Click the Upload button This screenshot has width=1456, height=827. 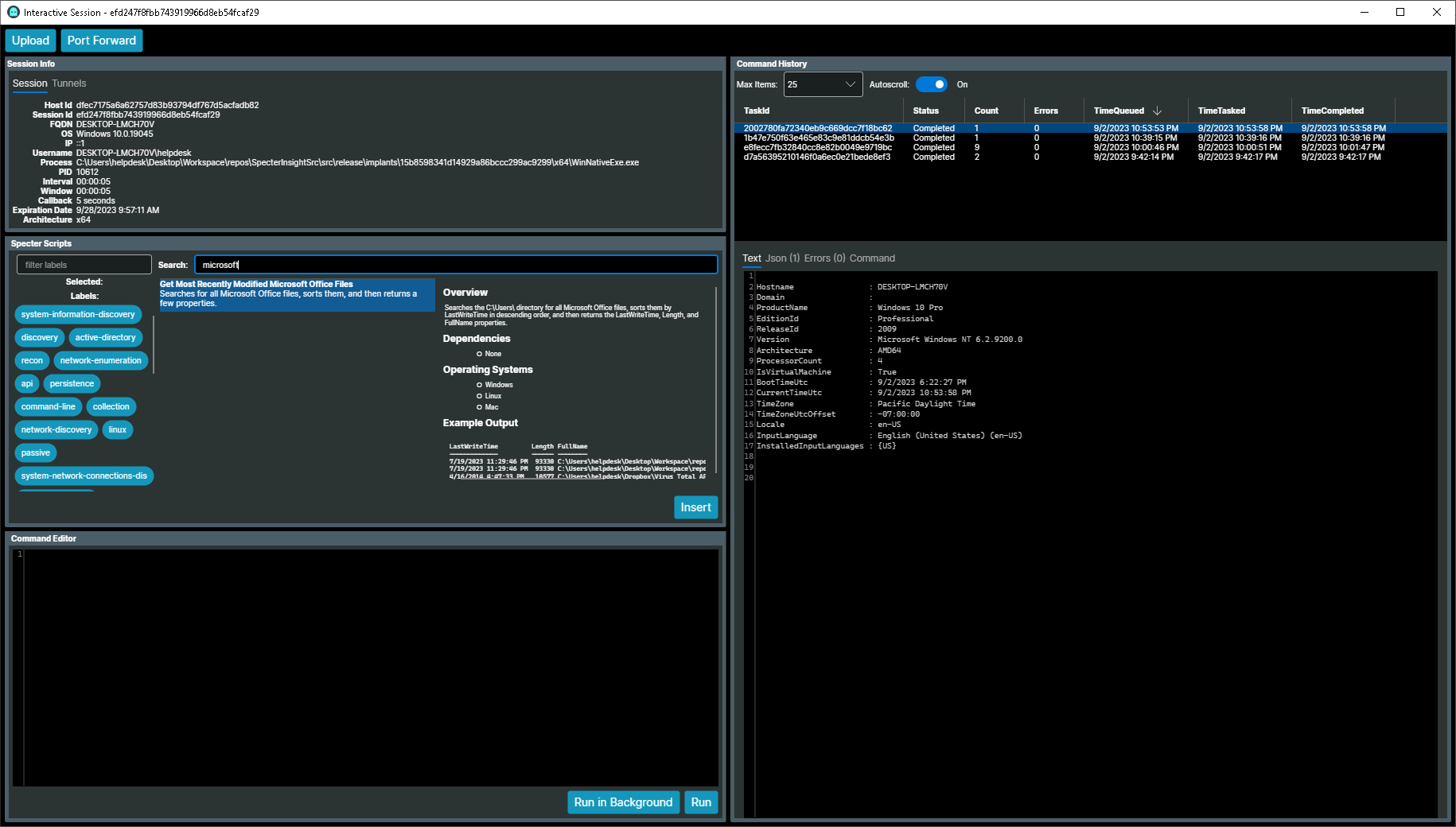(30, 40)
